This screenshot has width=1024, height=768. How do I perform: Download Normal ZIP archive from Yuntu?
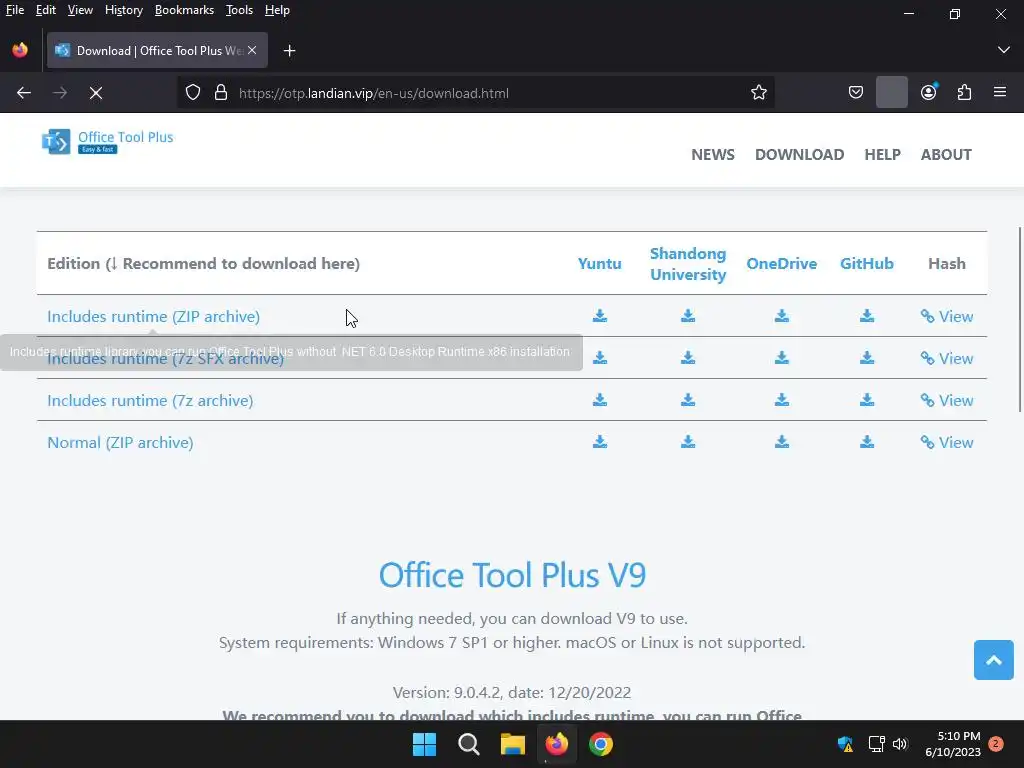(600, 442)
